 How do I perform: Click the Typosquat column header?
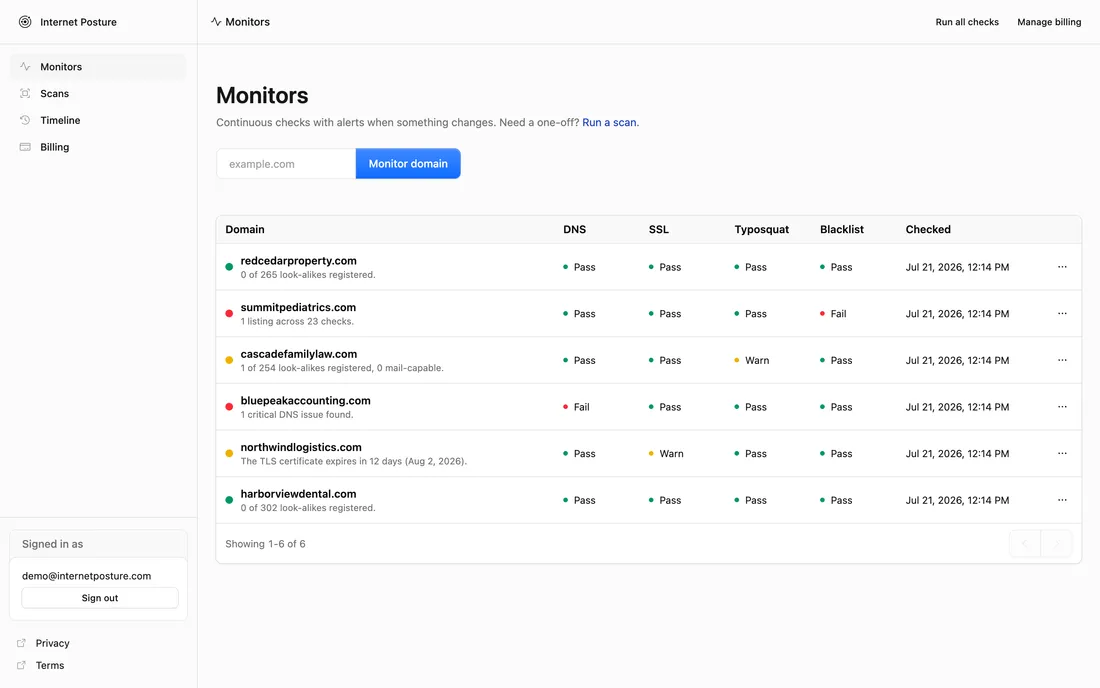pos(762,229)
